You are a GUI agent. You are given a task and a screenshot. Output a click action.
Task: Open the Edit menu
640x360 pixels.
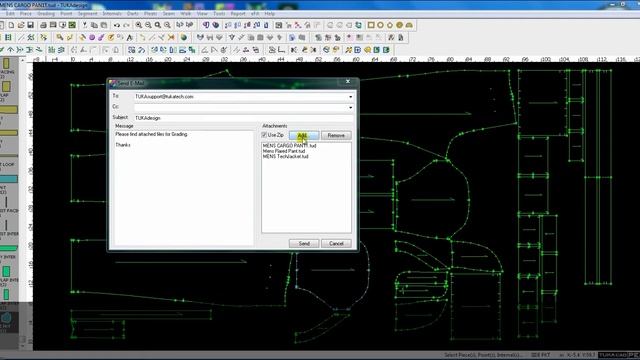point(10,13)
